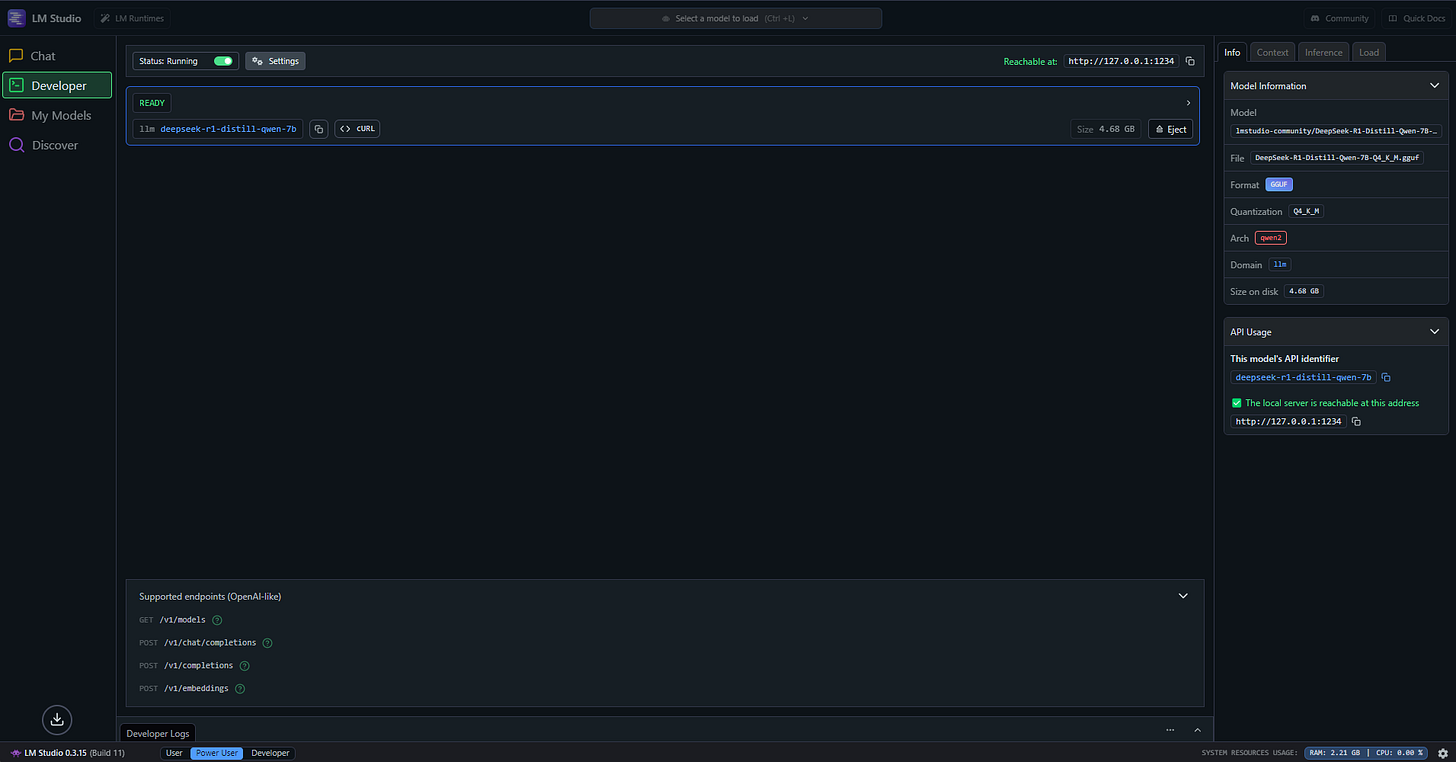
Task: Open the Discover page
Action: pos(52,145)
